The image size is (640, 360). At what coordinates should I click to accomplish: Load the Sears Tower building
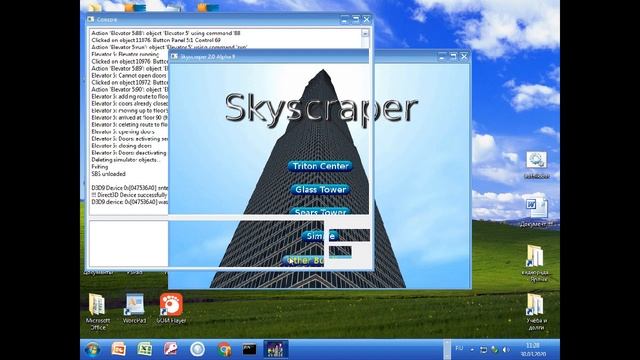click(x=320, y=211)
